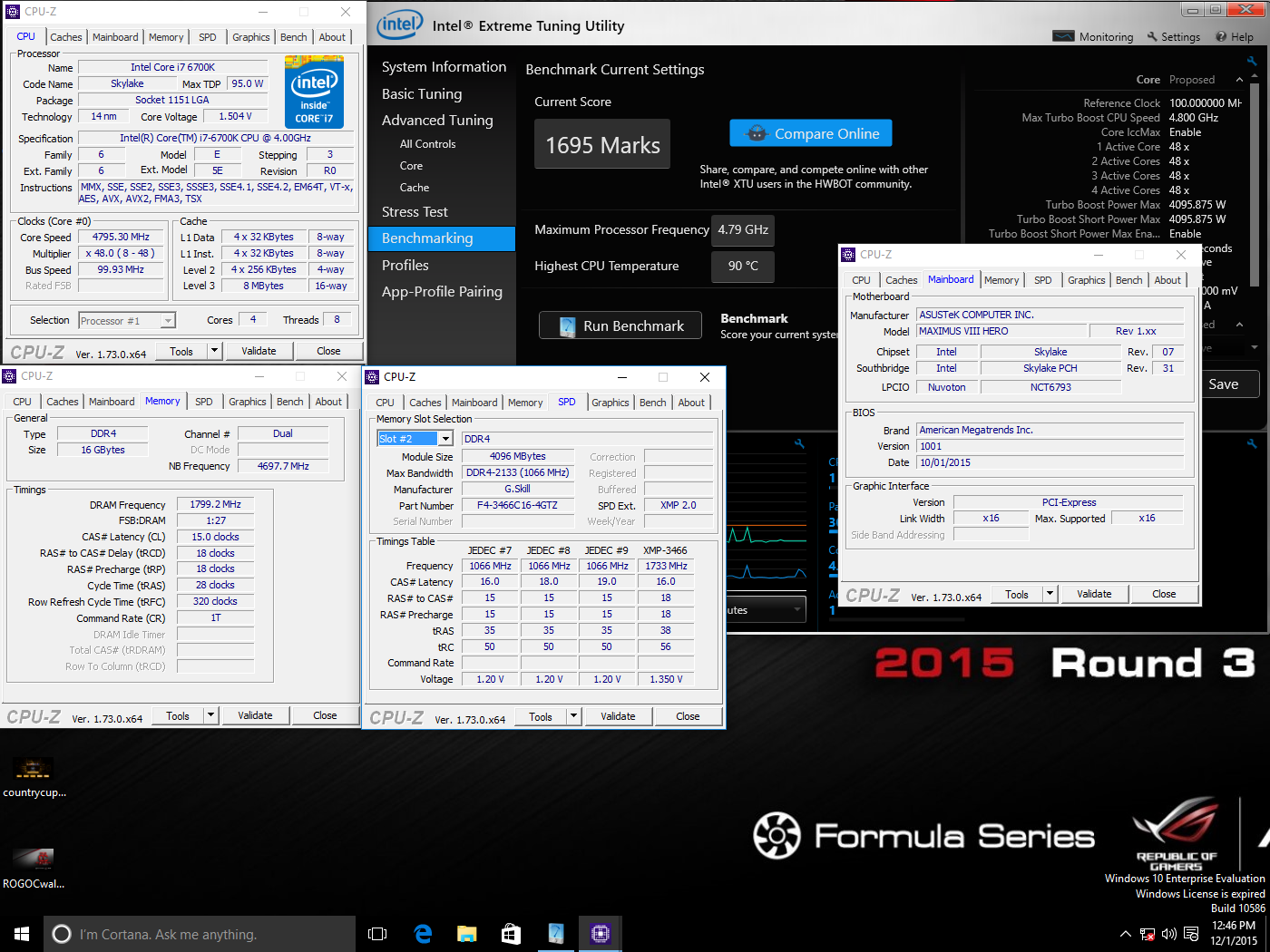Click Validate in CPU-Z SPD window
The image size is (1270, 952).
click(618, 716)
